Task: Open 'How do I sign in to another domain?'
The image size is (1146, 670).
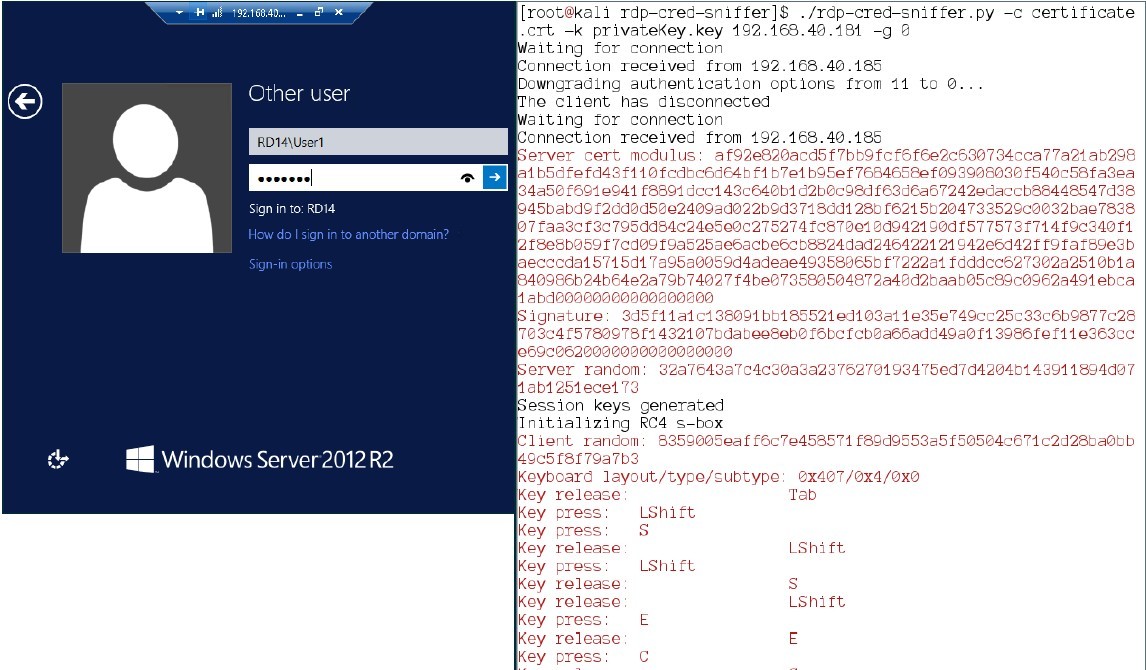Action: coord(349,235)
